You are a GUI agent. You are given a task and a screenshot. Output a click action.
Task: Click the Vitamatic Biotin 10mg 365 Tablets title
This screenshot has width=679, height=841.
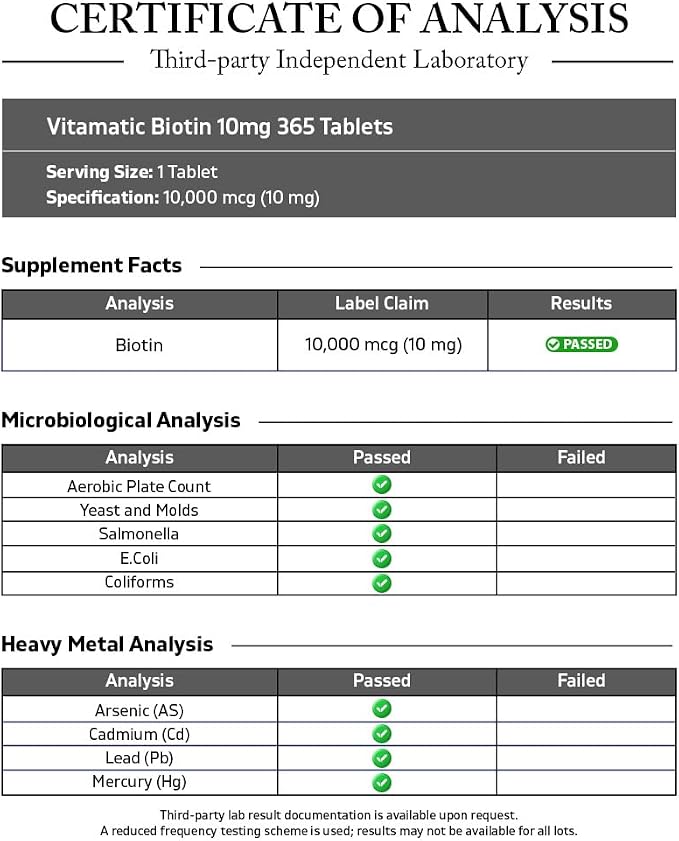(219, 127)
